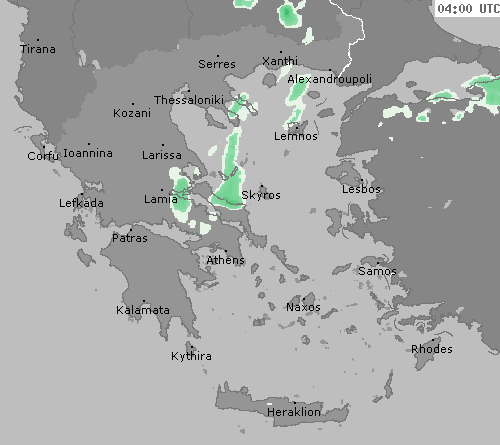Click the Kalamata city label

pos(143,310)
